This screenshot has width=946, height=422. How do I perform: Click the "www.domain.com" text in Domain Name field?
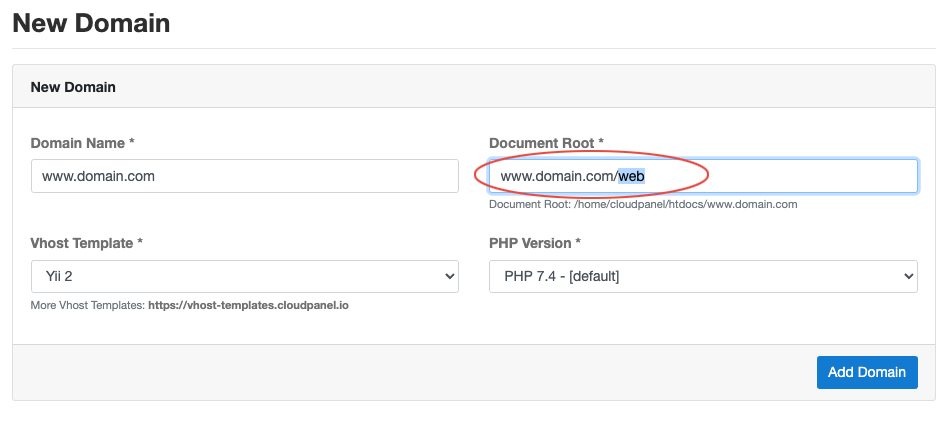click(98, 177)
